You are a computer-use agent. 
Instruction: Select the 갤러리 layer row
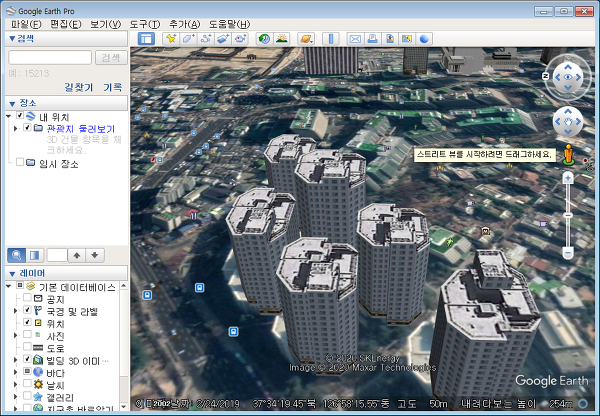pos(60,397)
